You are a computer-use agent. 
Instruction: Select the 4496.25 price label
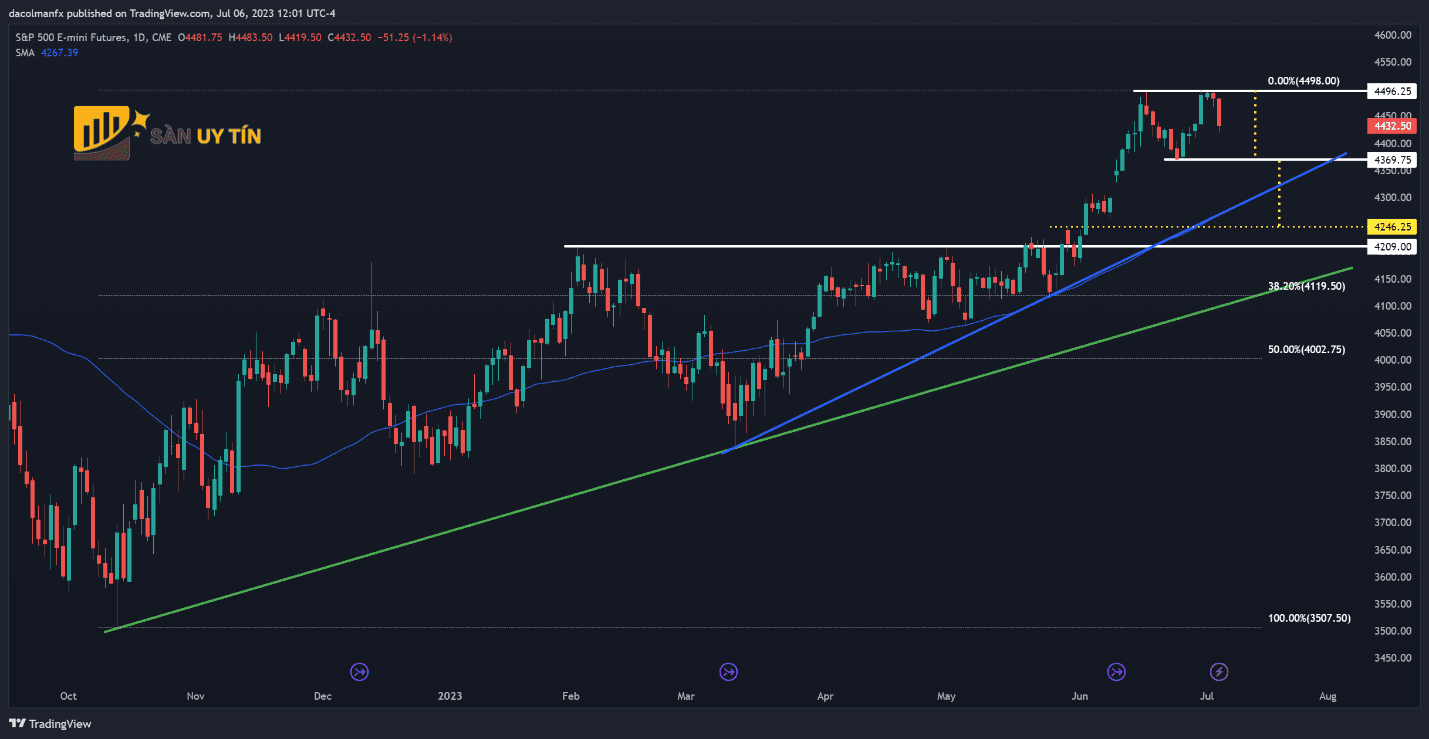tap(1393, 91)
